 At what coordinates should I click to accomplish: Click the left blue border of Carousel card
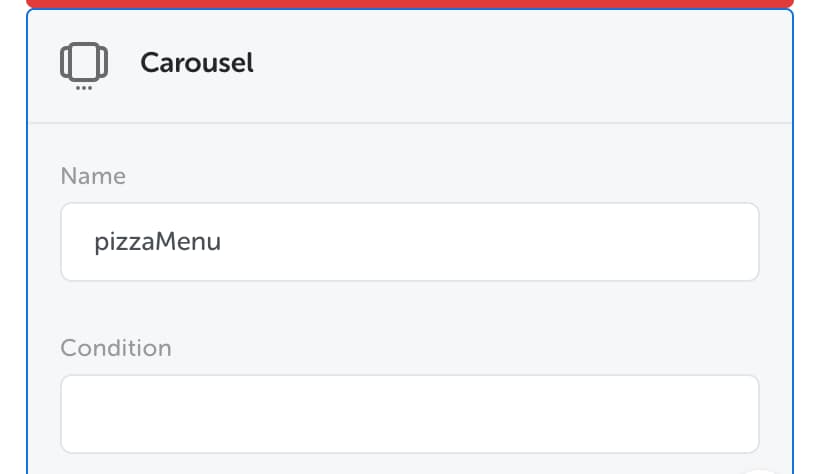pyautogui.click(x=27, y=242)
